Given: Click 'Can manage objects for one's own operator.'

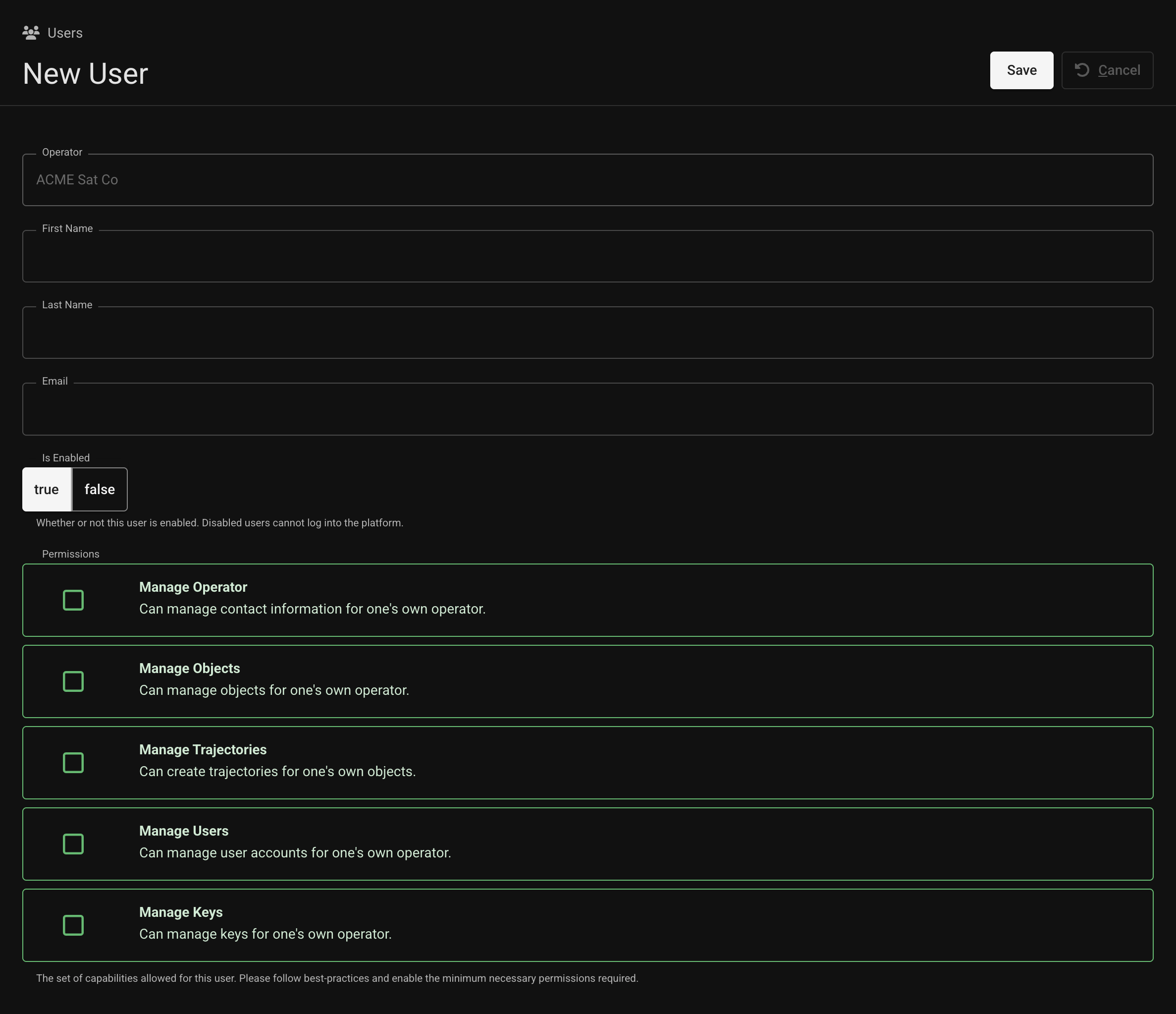Looking at the screenshot, I should (x=274, y=690).
